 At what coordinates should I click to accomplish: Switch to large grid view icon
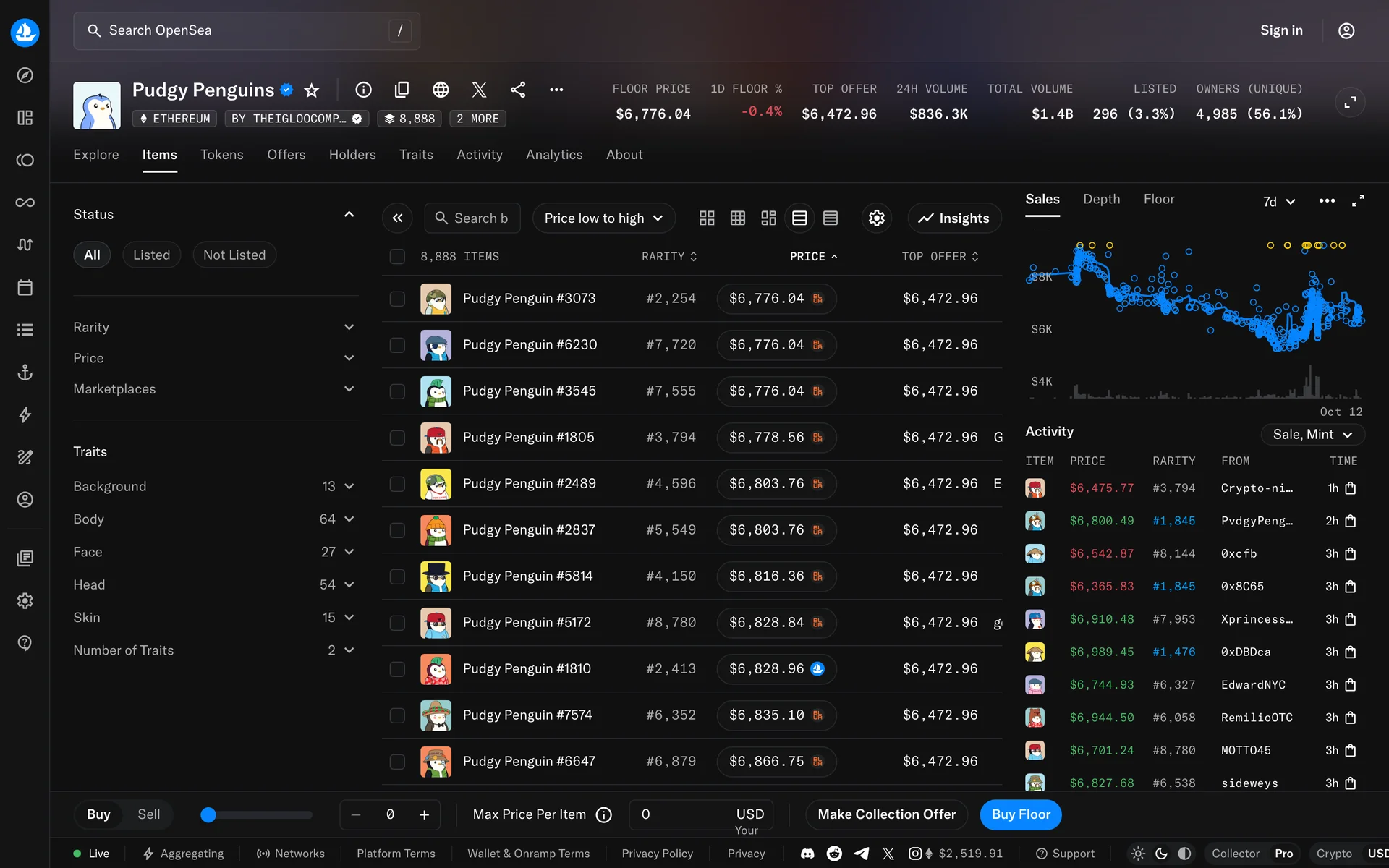[707, 218]
